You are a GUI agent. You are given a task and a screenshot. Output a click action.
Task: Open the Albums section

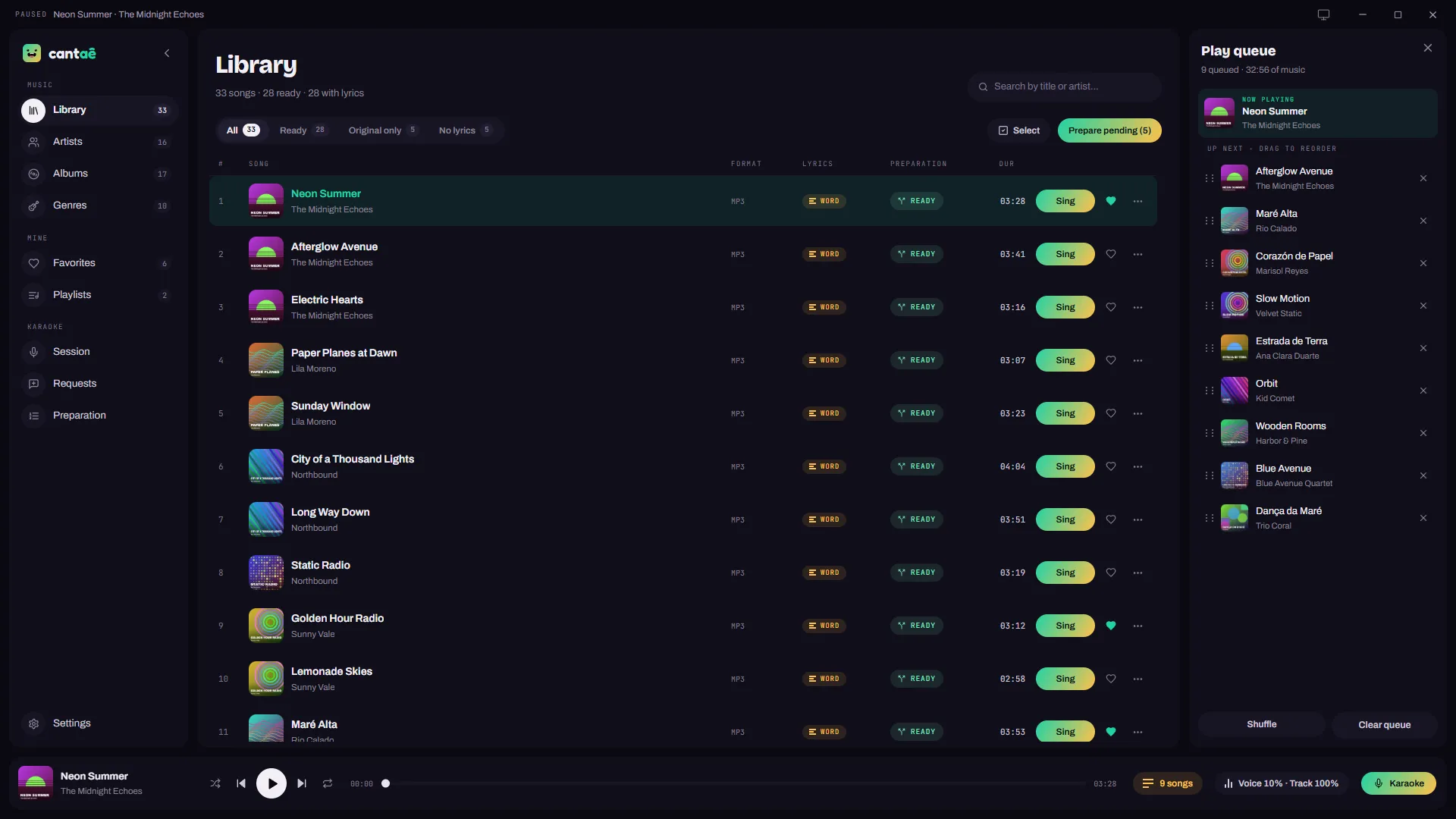99,174
